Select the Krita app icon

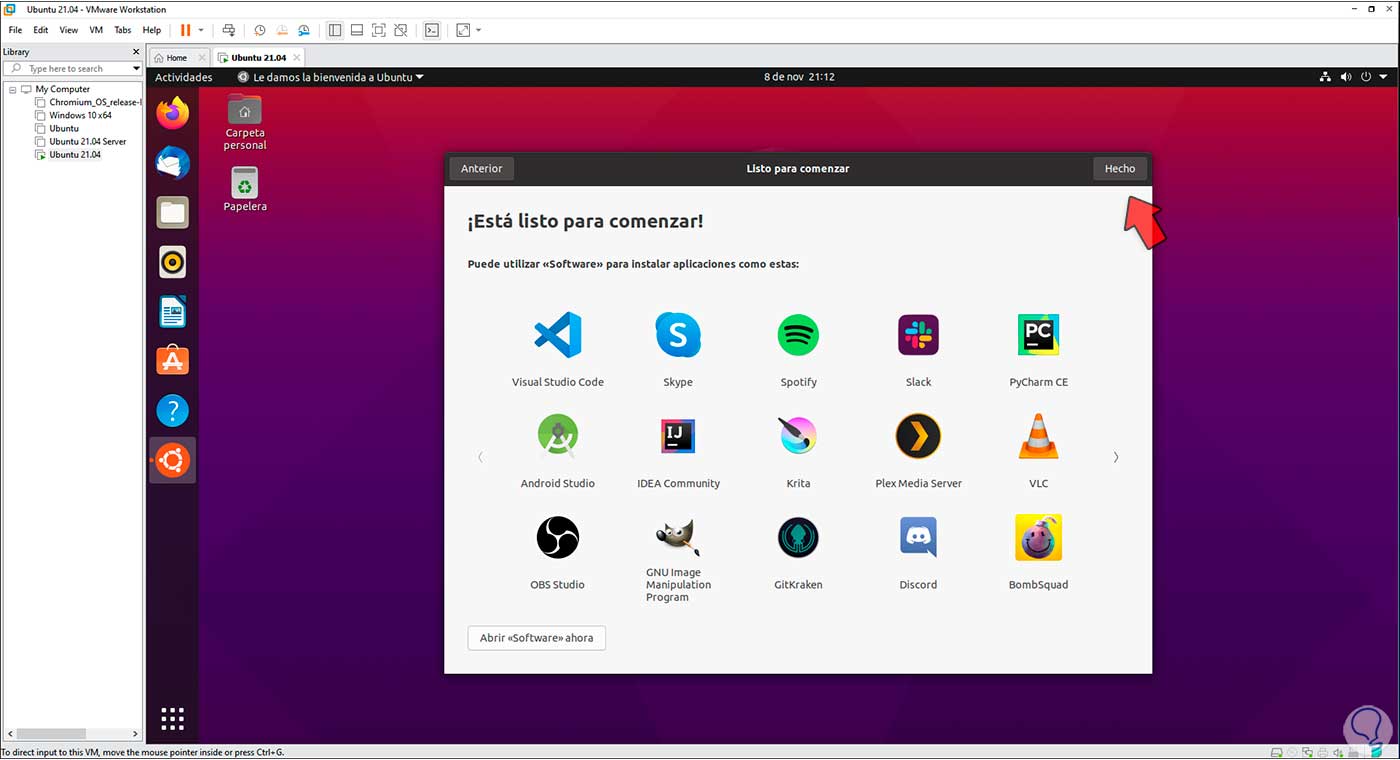[x=798, y=436]
